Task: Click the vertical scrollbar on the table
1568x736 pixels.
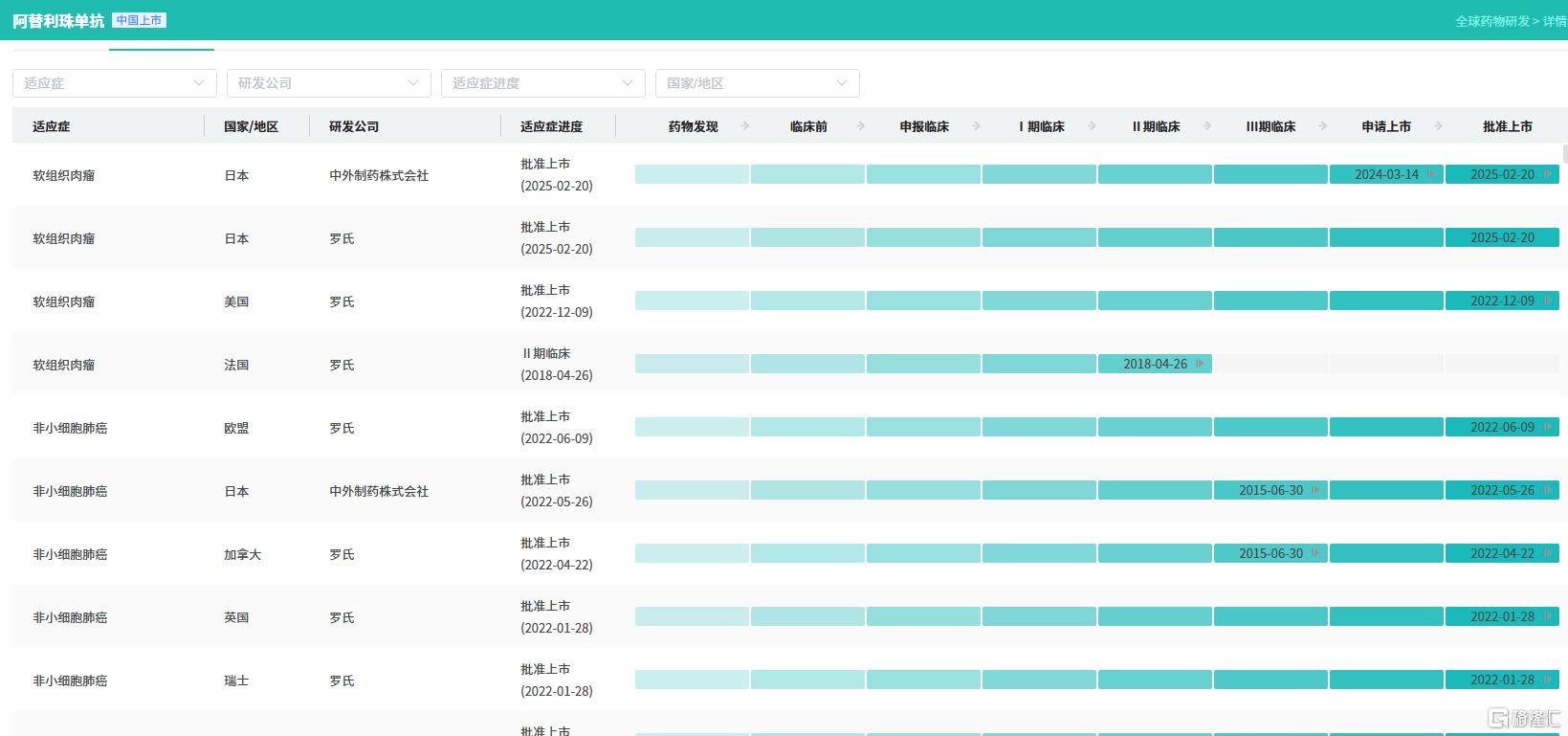Action: pos(1564,154)
